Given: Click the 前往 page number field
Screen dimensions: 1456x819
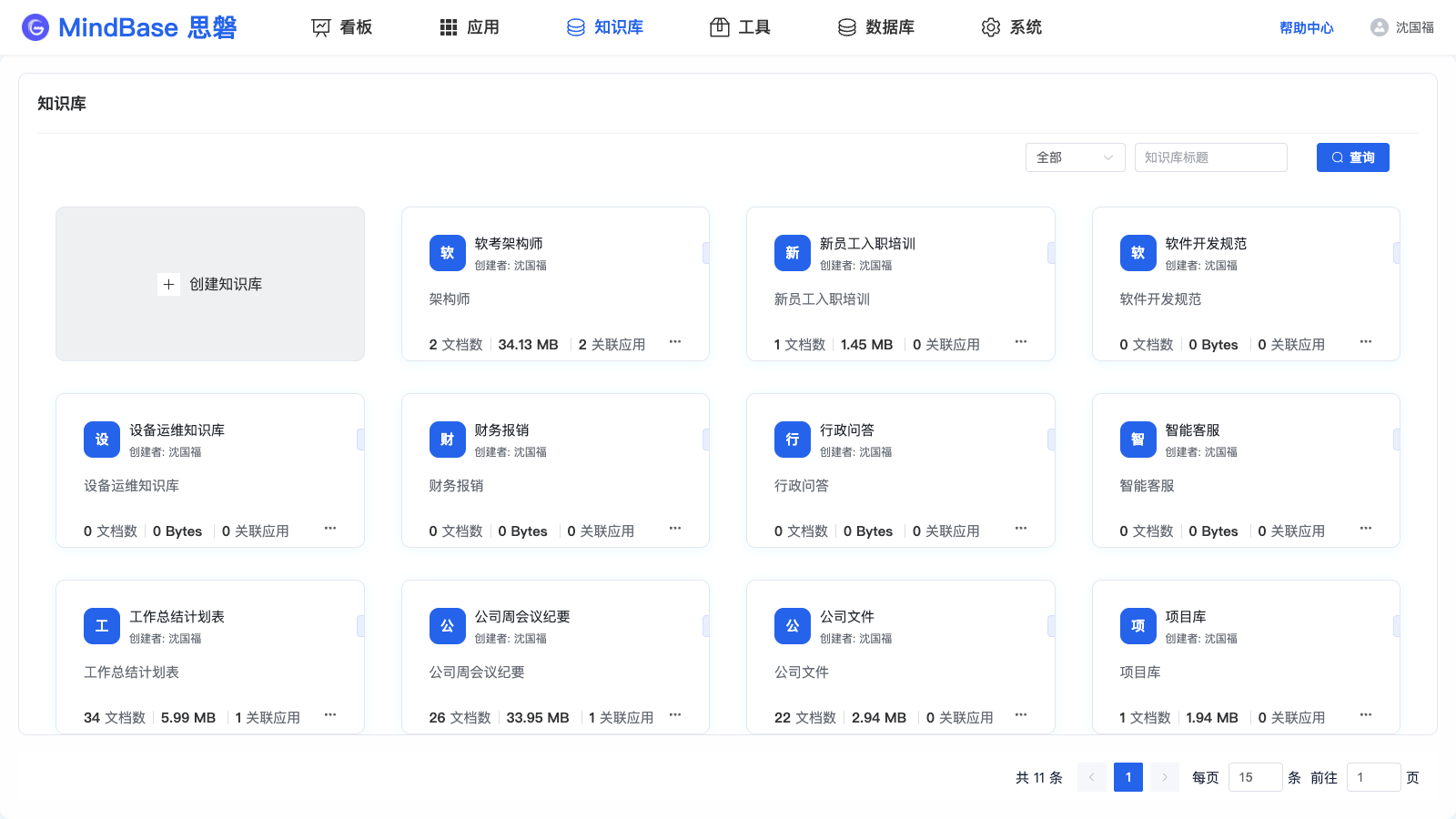Looking at the screenshot, I should coord(1374,777).
